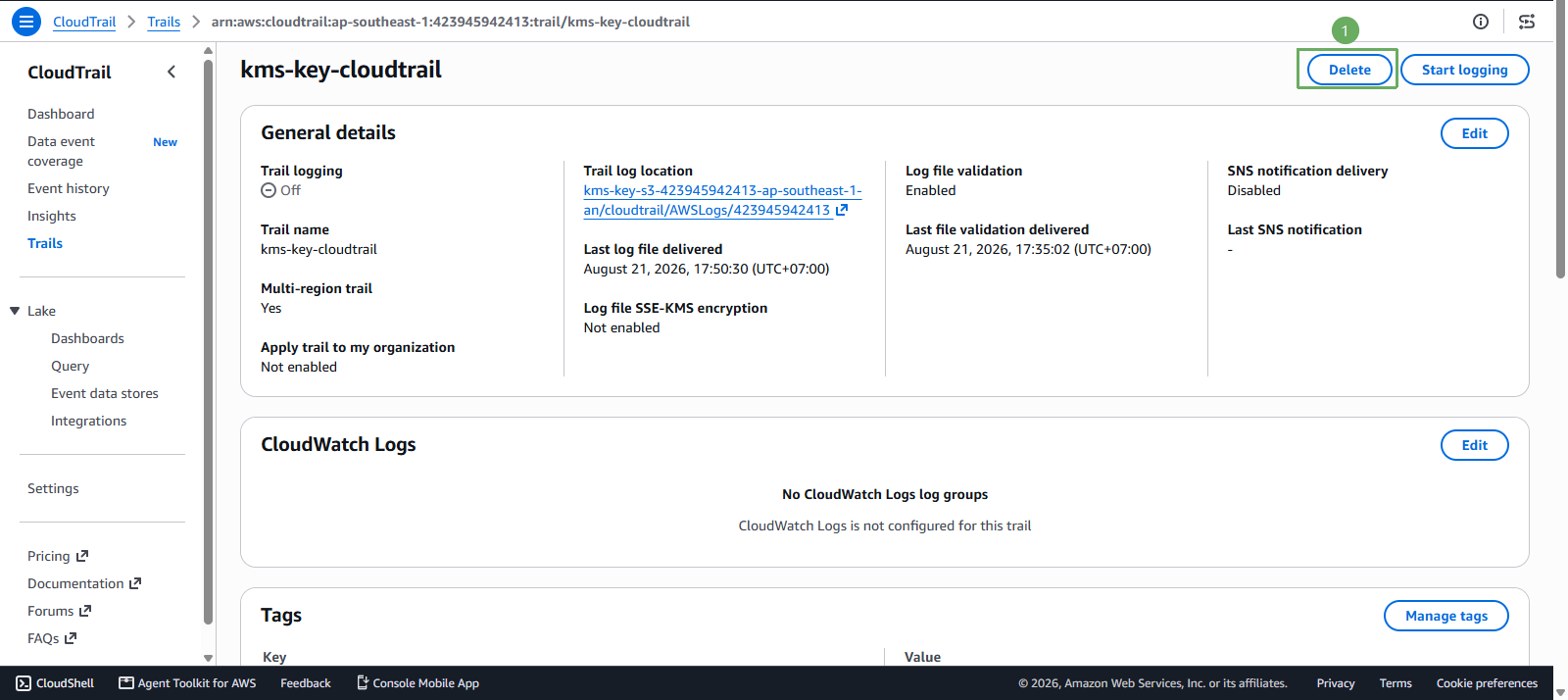Collapse the CloudTrail sidebar with the chevron
Screen dimensions: 1568x700
tap(171, 72)
